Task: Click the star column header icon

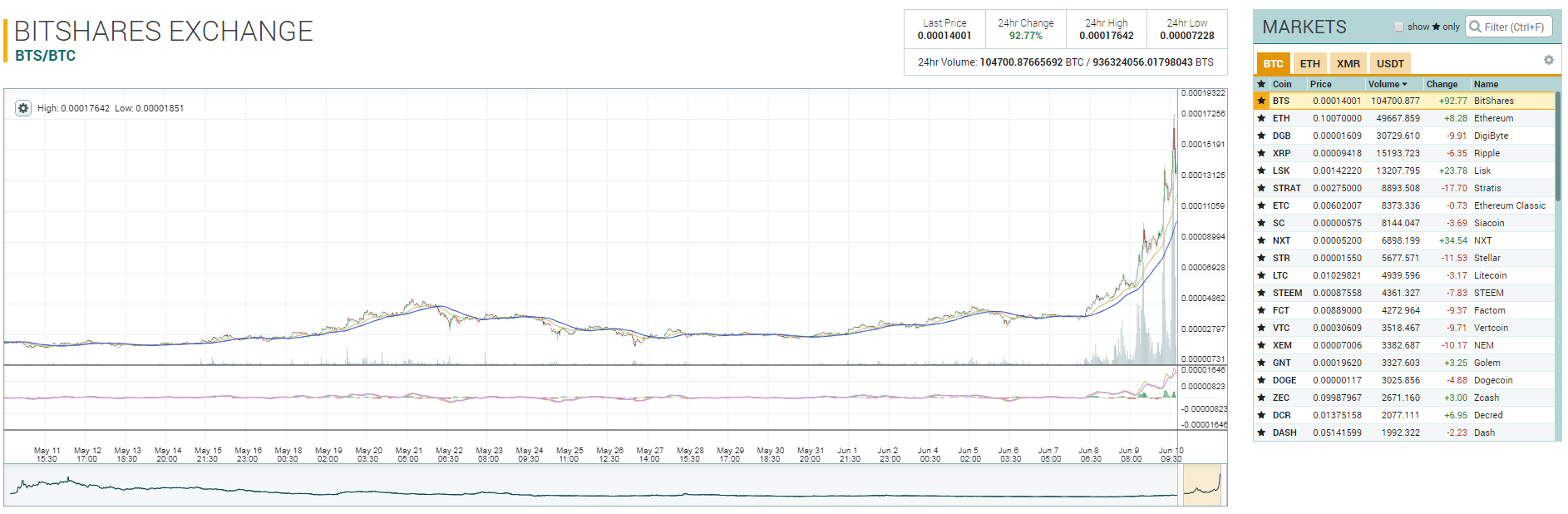Action: pyautogui.click(x=1261, y=84)
